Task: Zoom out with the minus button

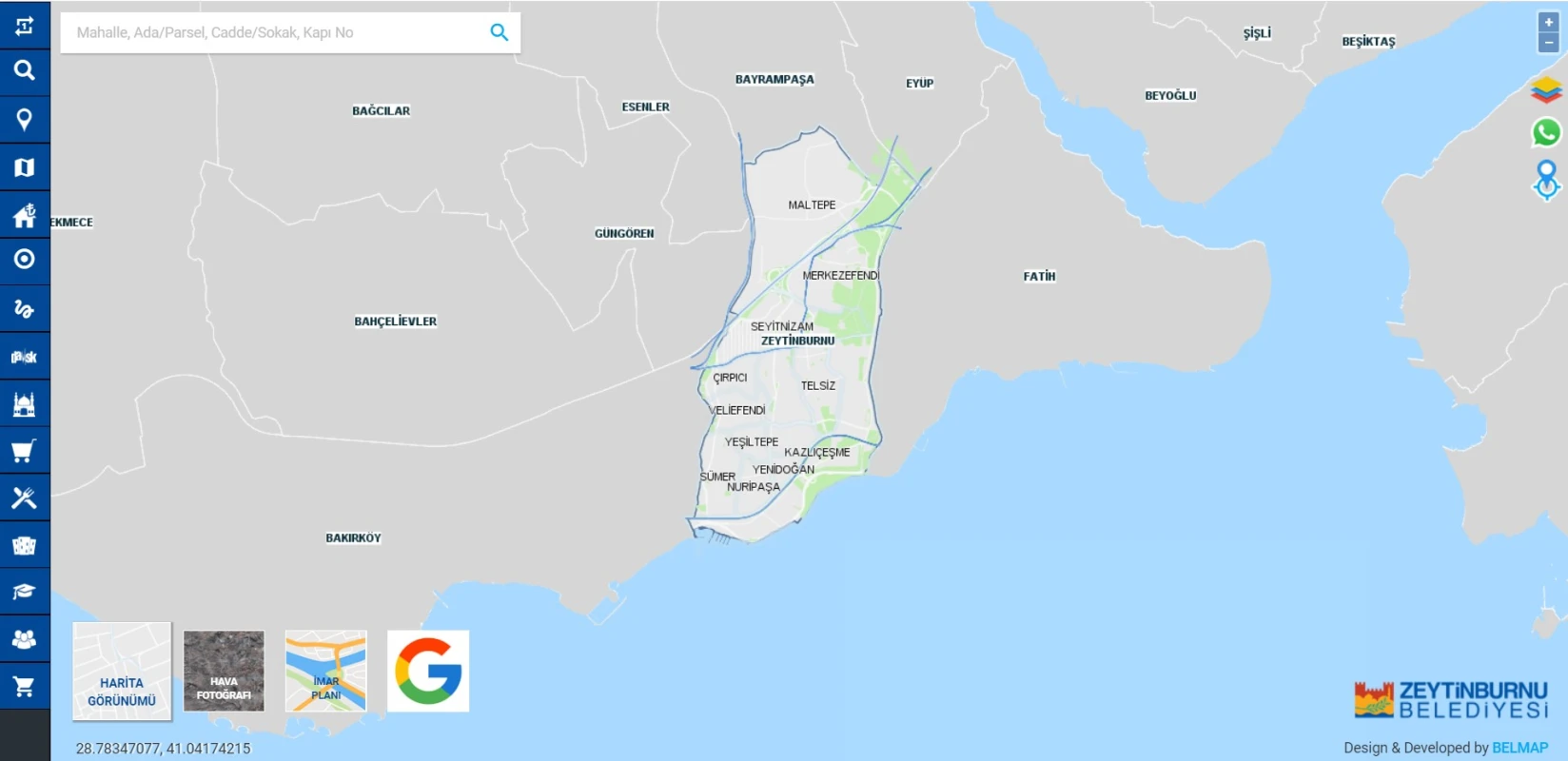Action: (x=1549, y=43)
